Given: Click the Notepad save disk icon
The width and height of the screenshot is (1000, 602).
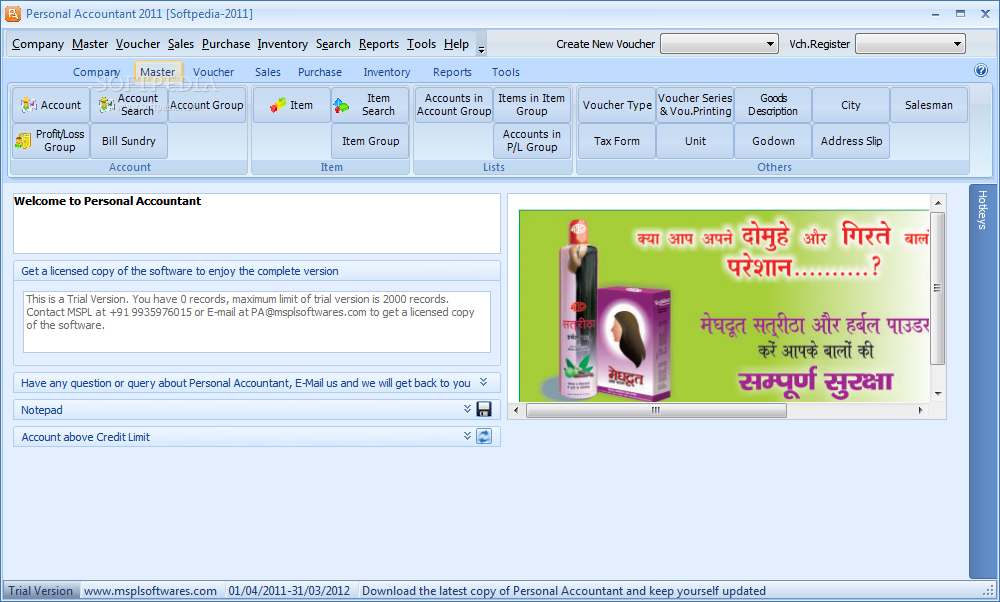Looking at the screenshot, I should pos(484,409).
